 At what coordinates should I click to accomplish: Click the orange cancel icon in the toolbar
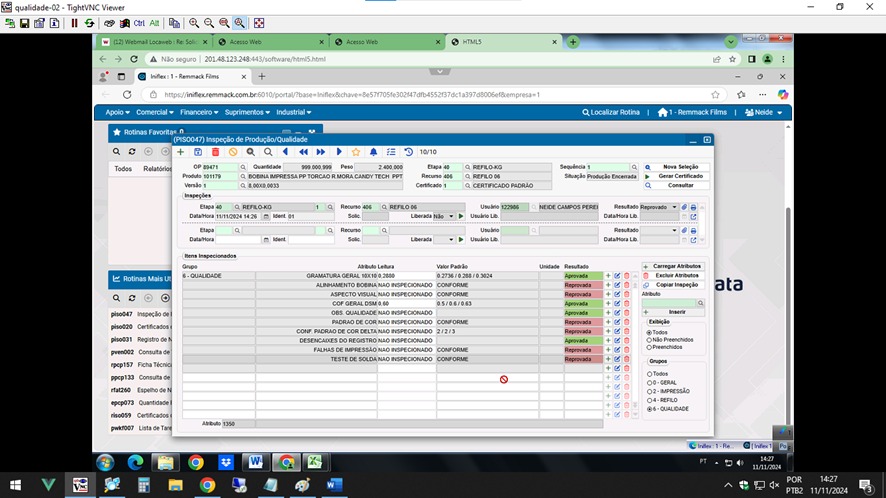click(233, 152)
